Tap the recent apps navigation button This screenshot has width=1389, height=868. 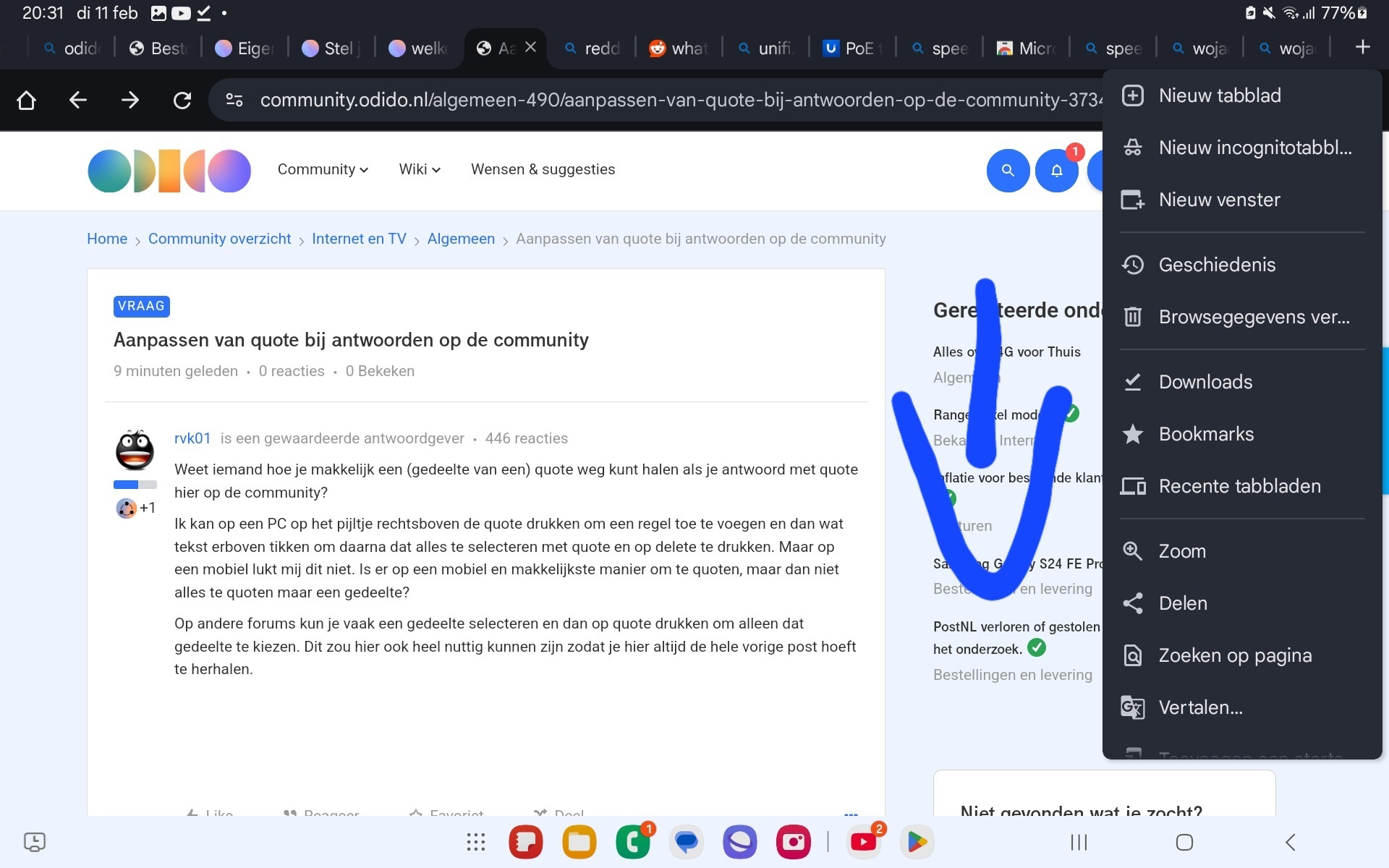click(1079, 842)
